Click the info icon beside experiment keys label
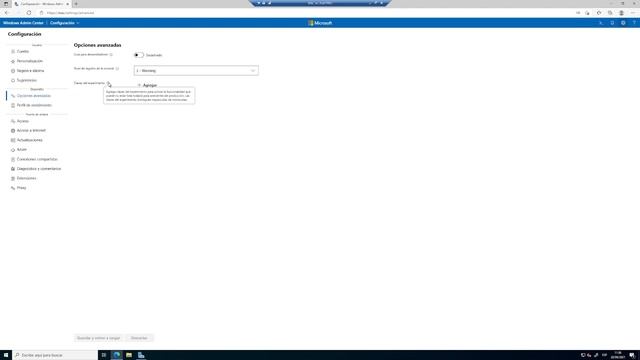640x360 pixels. coord(108,83)
